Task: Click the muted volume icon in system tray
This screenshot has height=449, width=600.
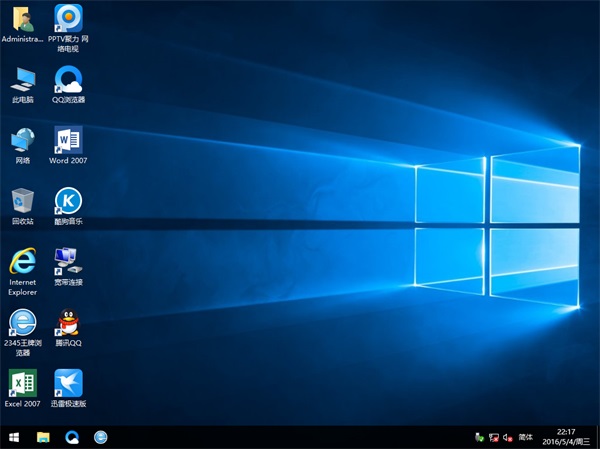Action: (508, 437)
